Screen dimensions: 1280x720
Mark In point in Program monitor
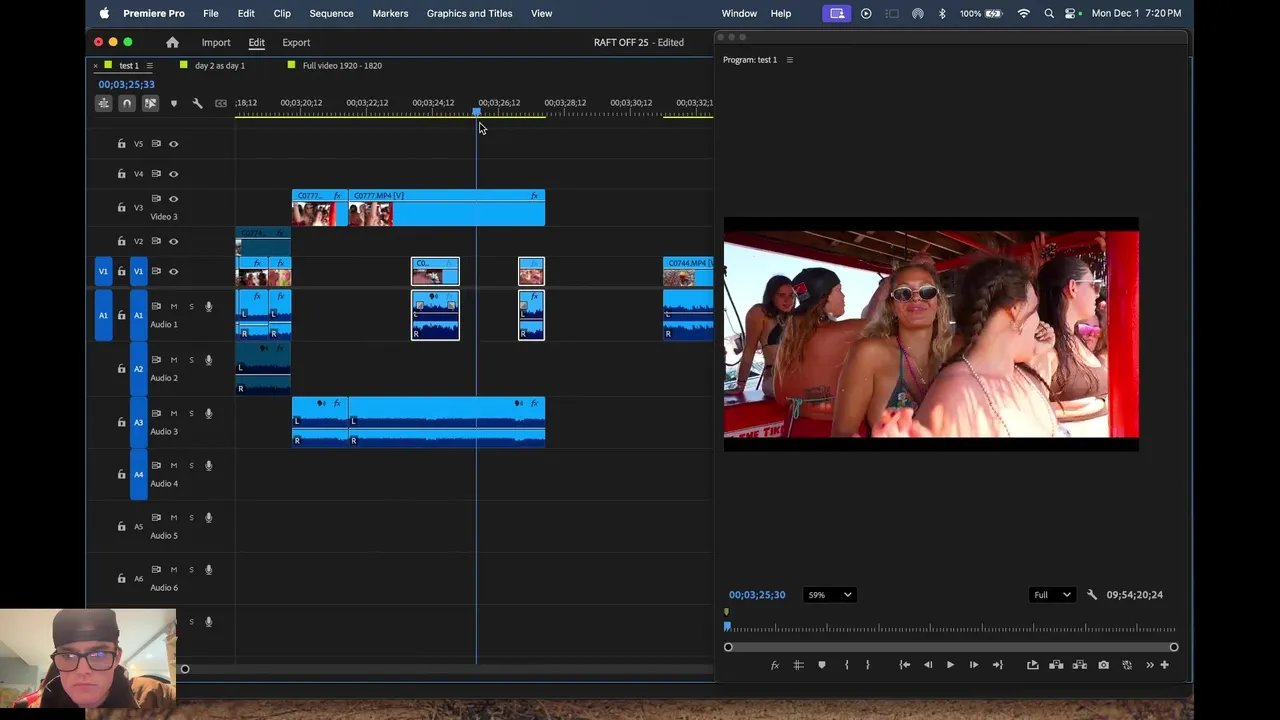[x=846, y=665]
